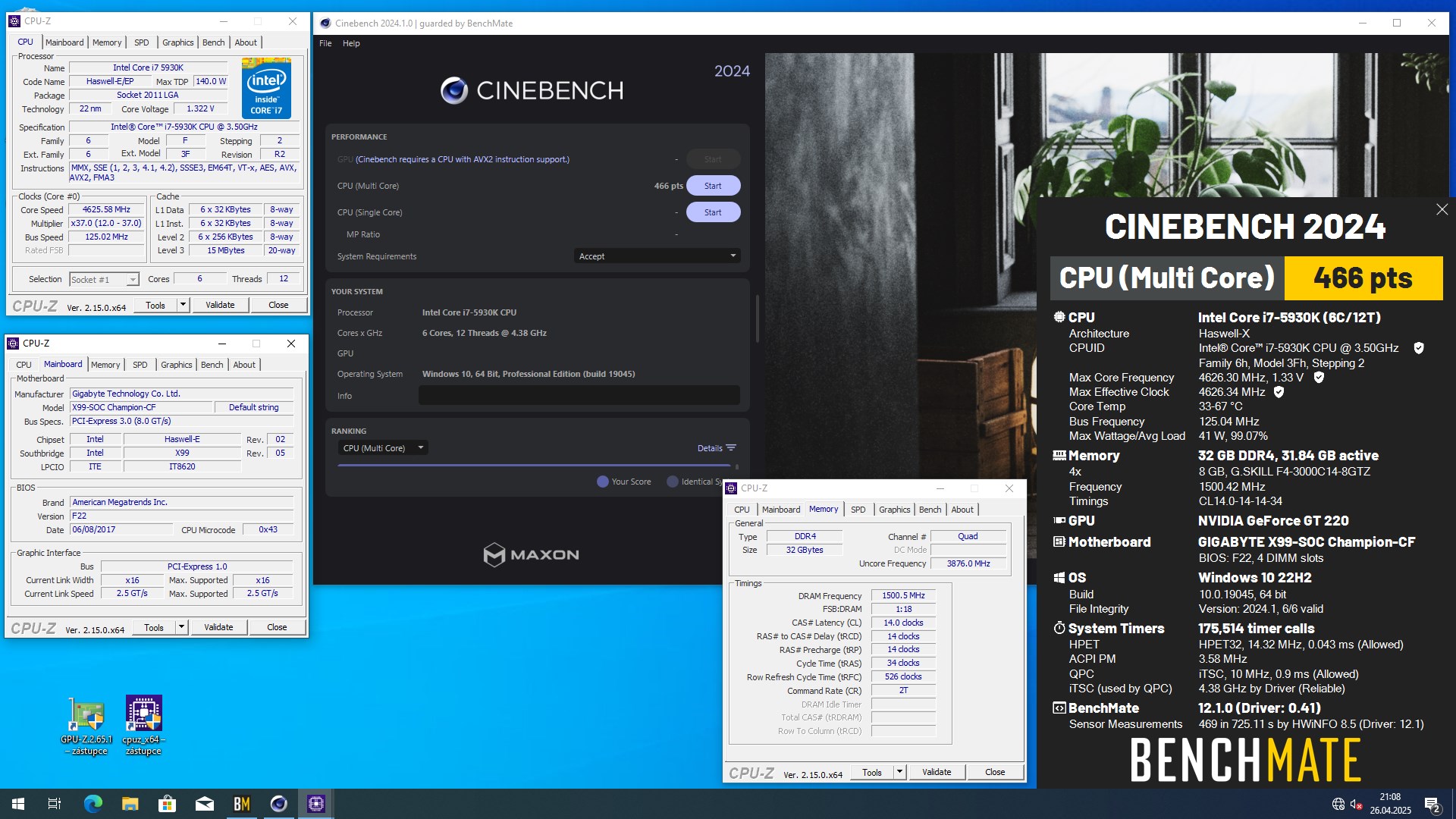Click Tools button in Memory CPU-Z window
Screen dimensions: 1456x819
[x=872, y=772]
